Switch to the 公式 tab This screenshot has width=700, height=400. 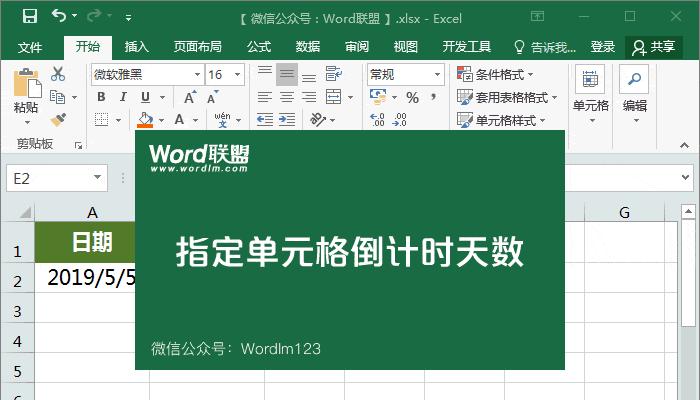259,46
